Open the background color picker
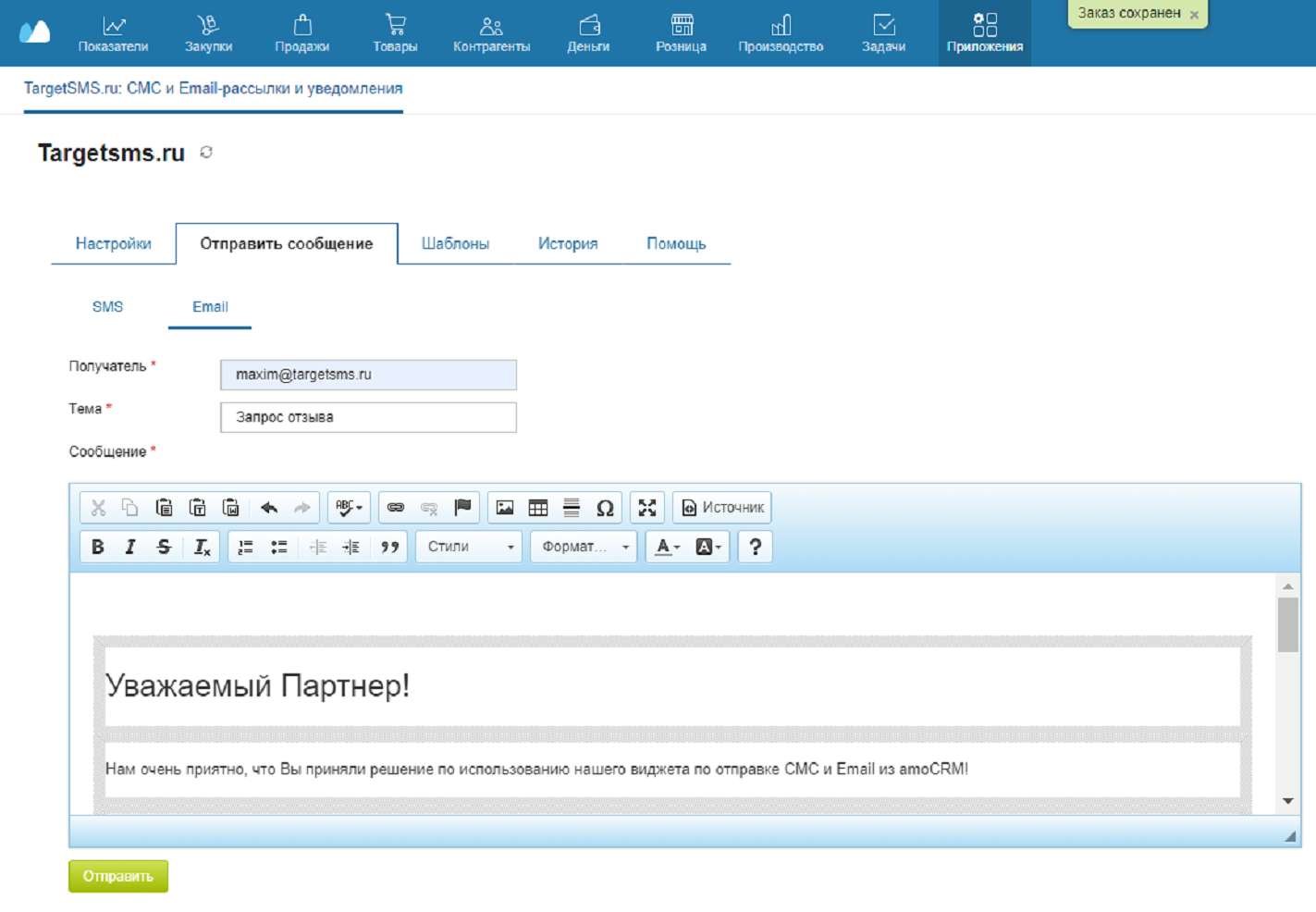This screenshot has width=1316, height=912. click(708, 547)
